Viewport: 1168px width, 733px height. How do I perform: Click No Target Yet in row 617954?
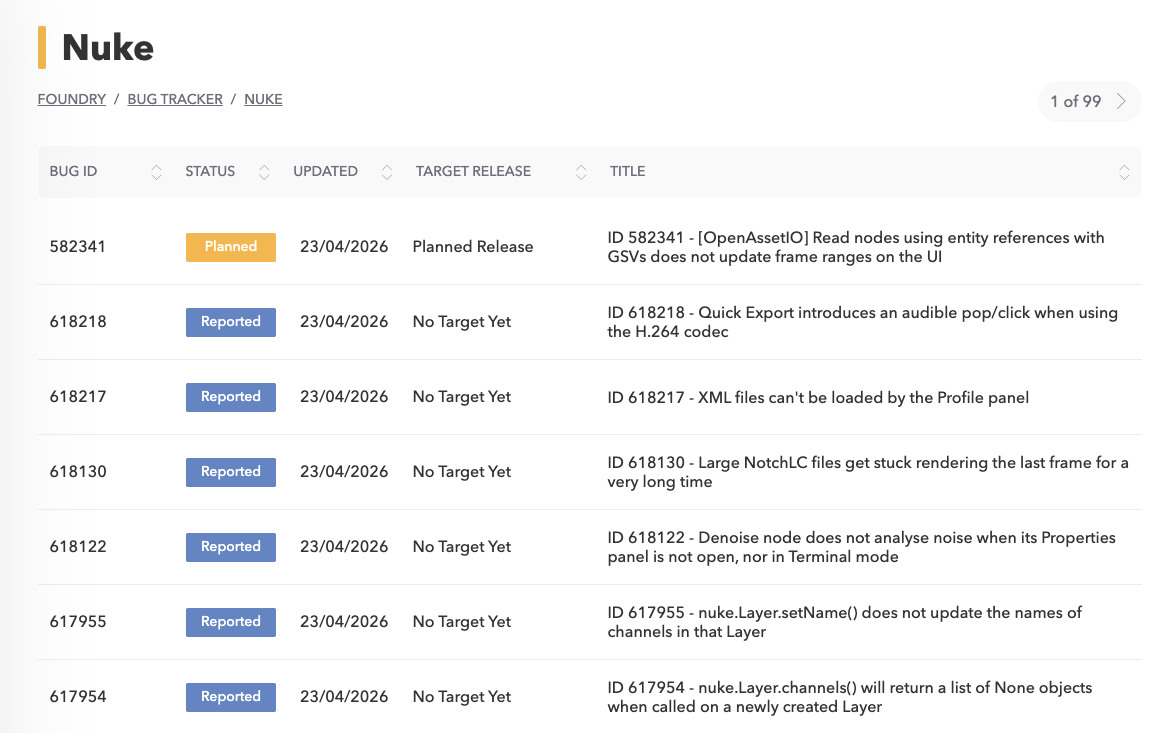click(x=462, y=696)
